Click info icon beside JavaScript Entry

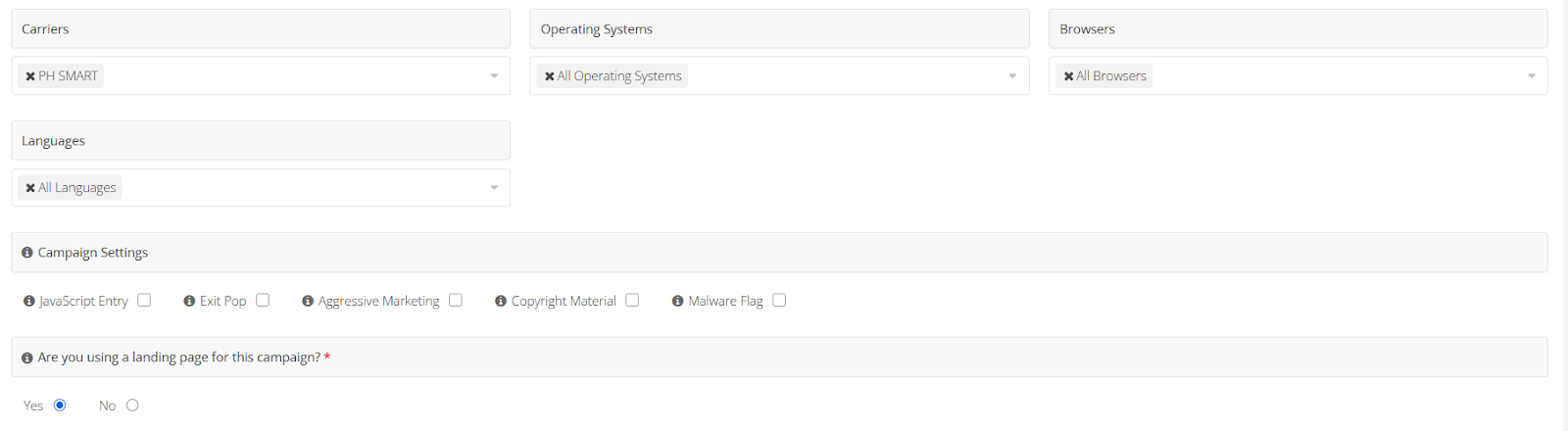click(29, 302)
